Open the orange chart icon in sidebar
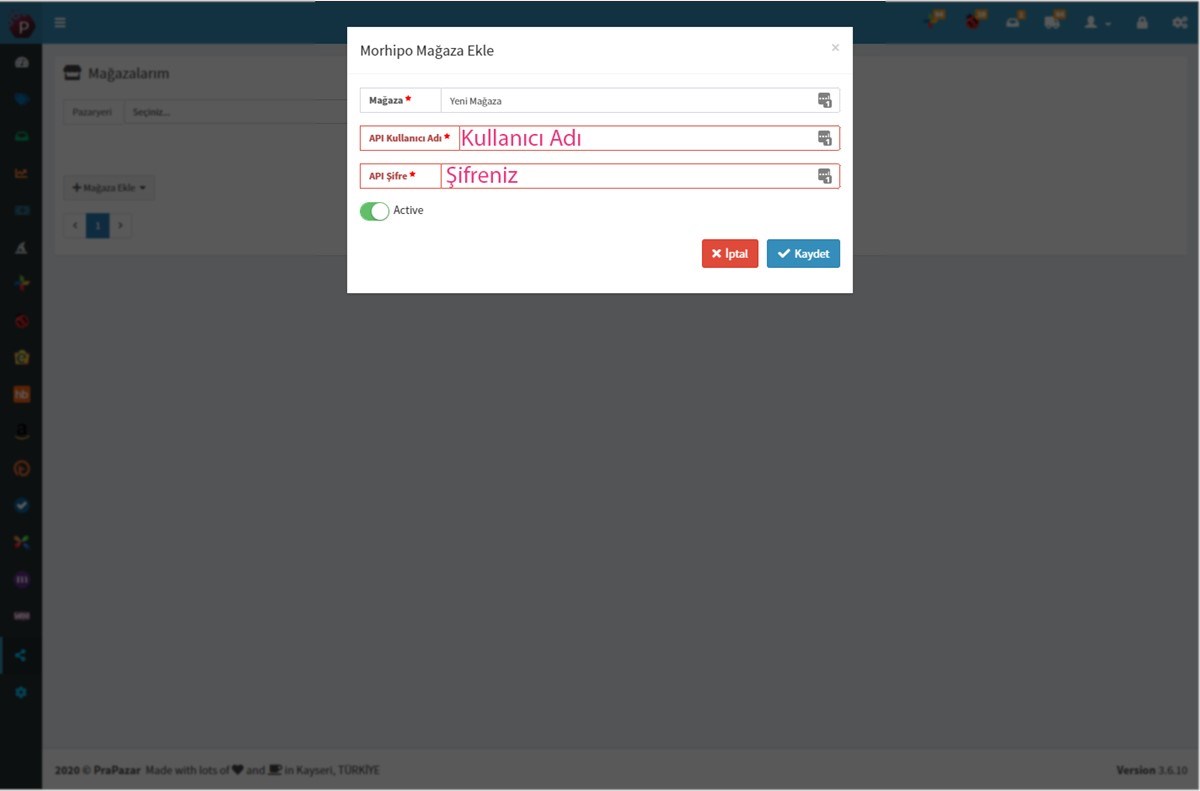 click(21, 173)
